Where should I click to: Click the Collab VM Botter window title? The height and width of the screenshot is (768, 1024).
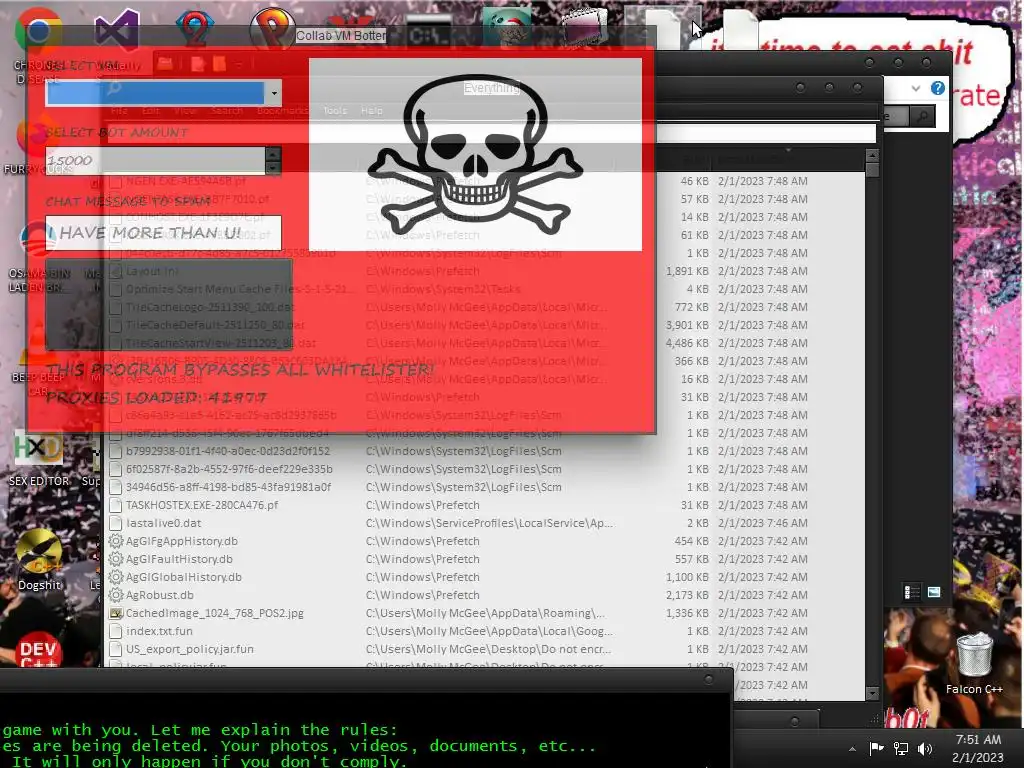pos(340,36)
